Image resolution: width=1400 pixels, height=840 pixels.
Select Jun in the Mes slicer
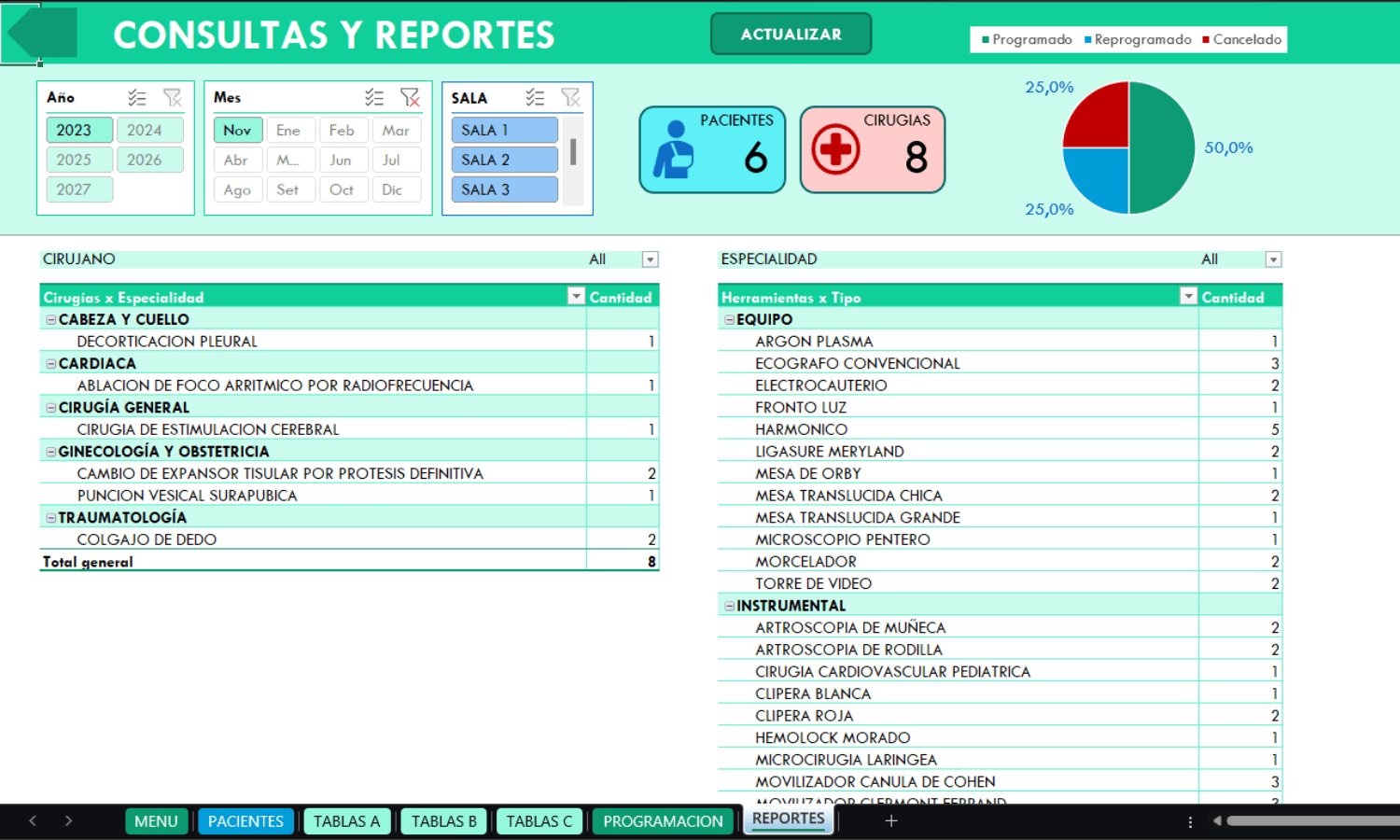coord(343,160)
